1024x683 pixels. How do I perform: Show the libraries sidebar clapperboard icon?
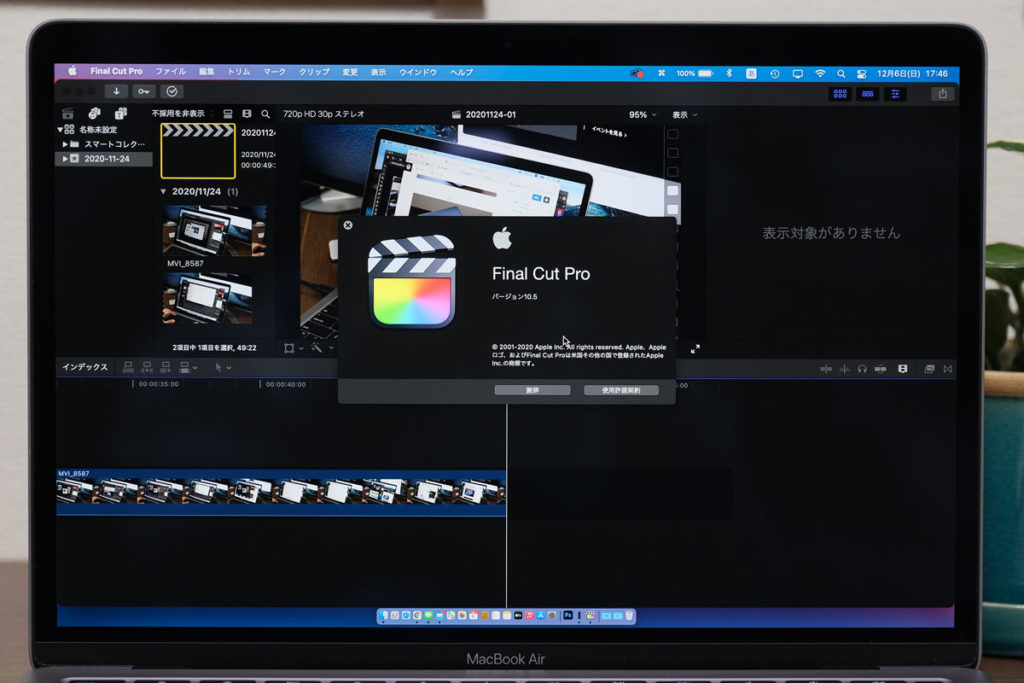pos(68,114)
